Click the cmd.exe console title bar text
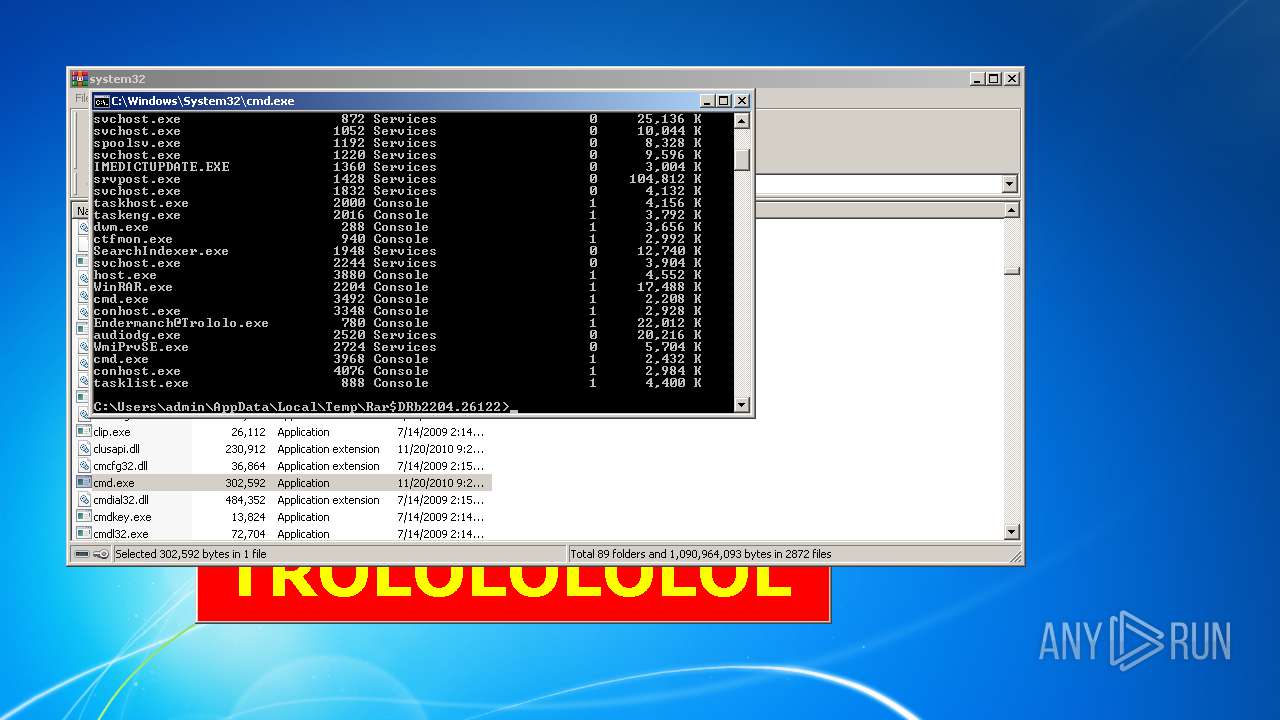This screenshot has height=720, width=1280. pos(203,101)
